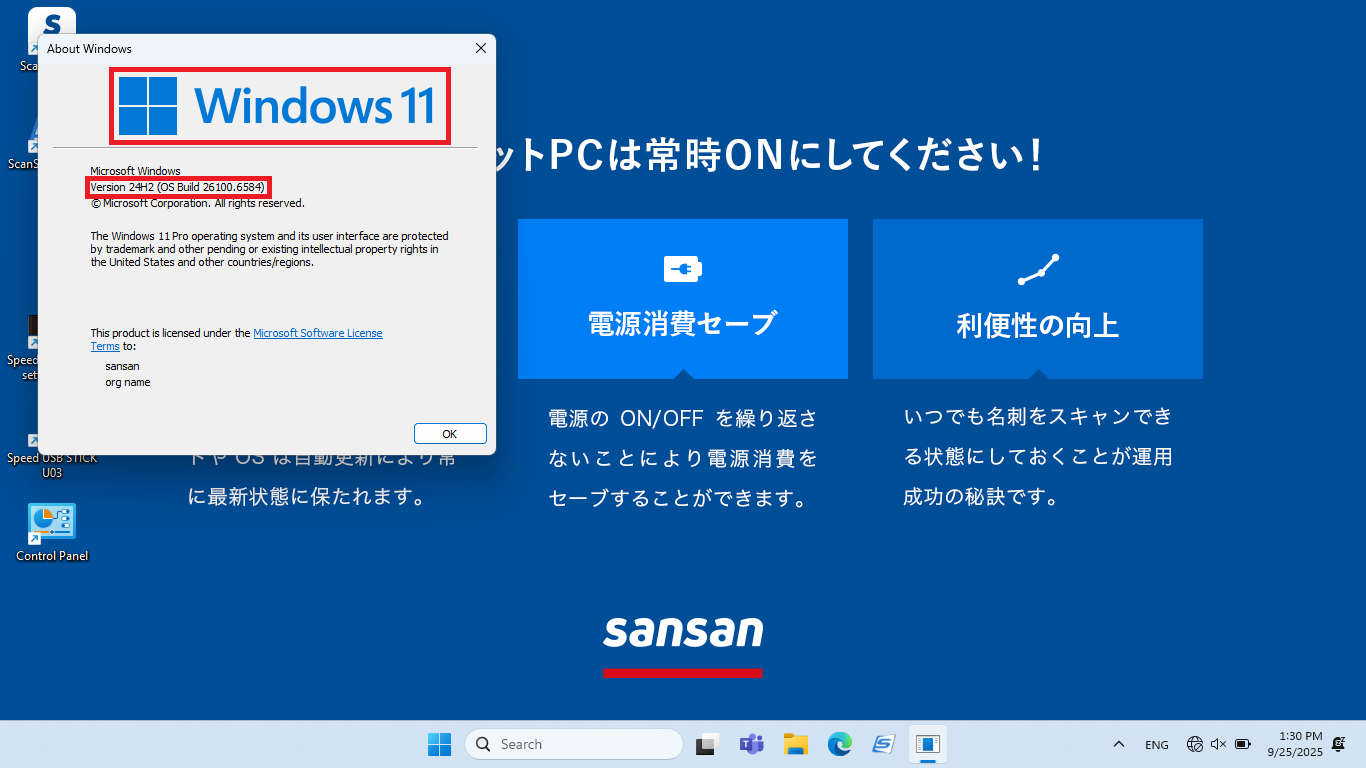
Task: Open the notification bell in the tray
Action: point(1339,744)
